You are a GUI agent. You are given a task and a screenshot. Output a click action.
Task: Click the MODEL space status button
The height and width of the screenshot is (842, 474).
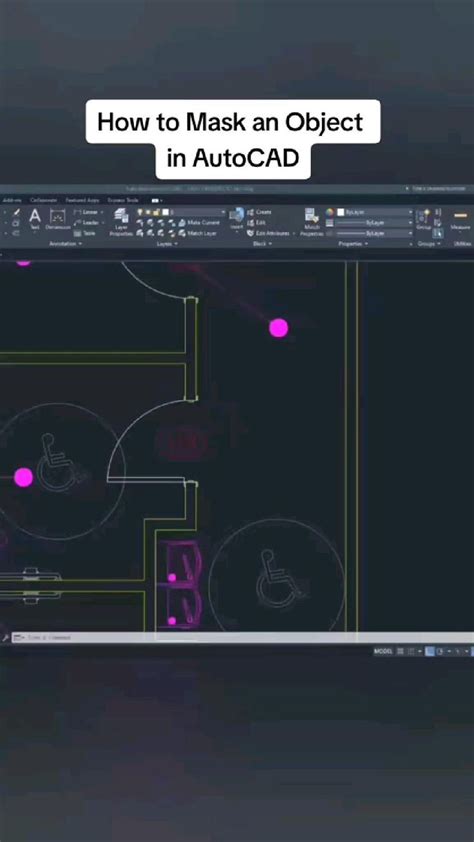(383, 651)
